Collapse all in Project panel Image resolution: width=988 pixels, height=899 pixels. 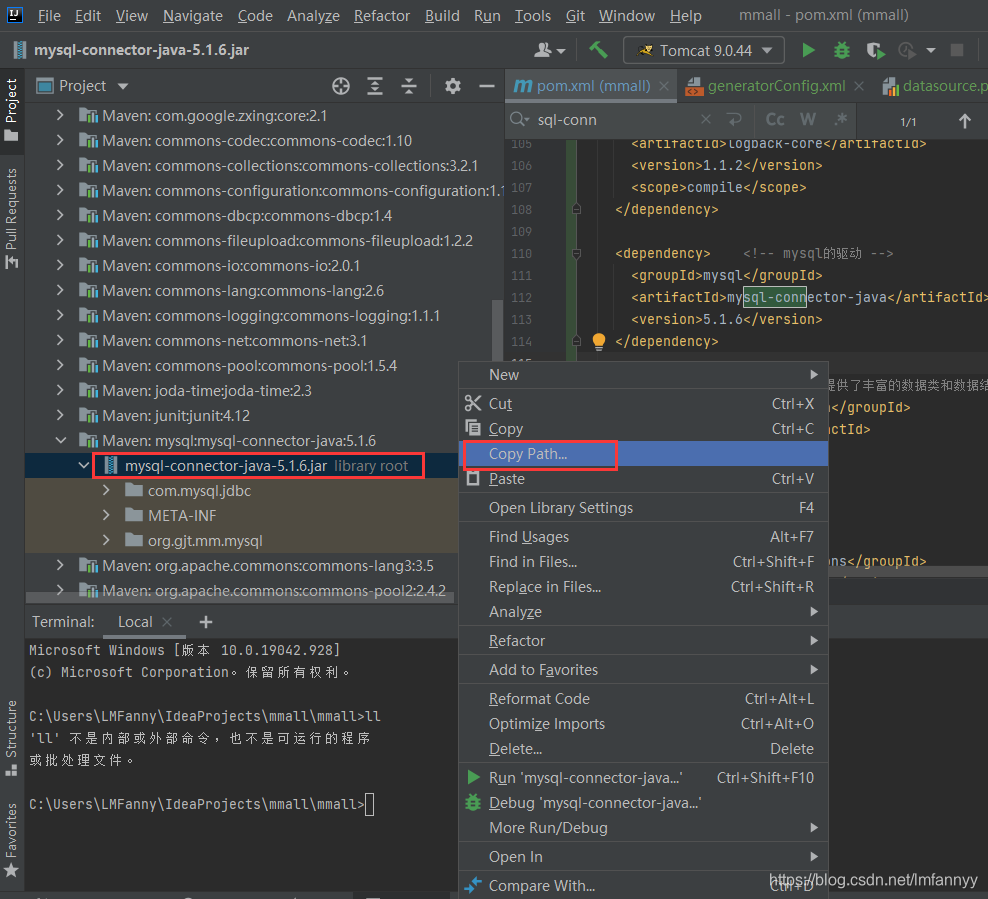point(409,86)
